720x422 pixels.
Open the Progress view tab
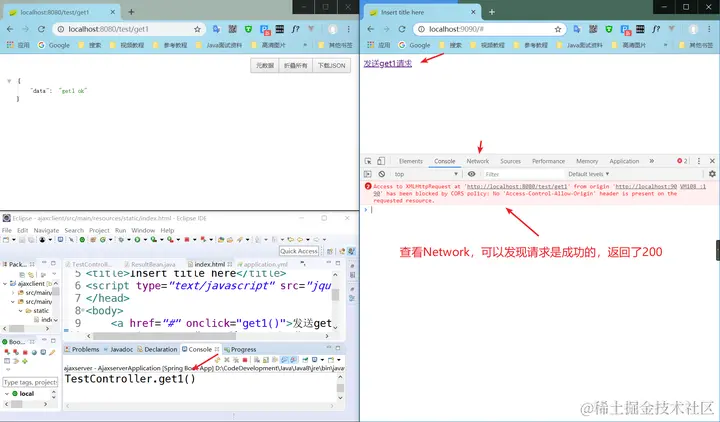240,349
